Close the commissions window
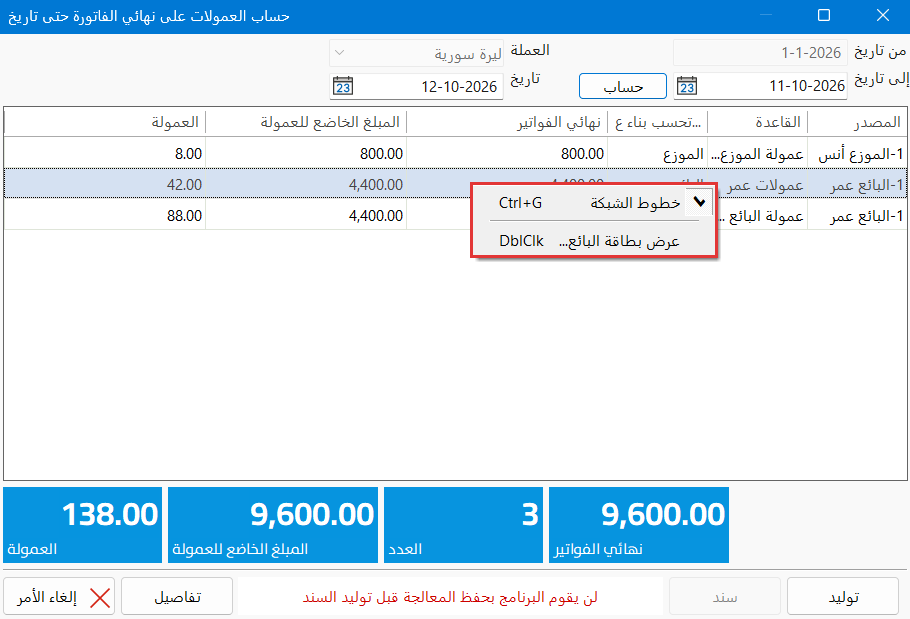Image resolution: width=910 pixels, height=619 pixels. pyautogui.click(x=883, y=16)
